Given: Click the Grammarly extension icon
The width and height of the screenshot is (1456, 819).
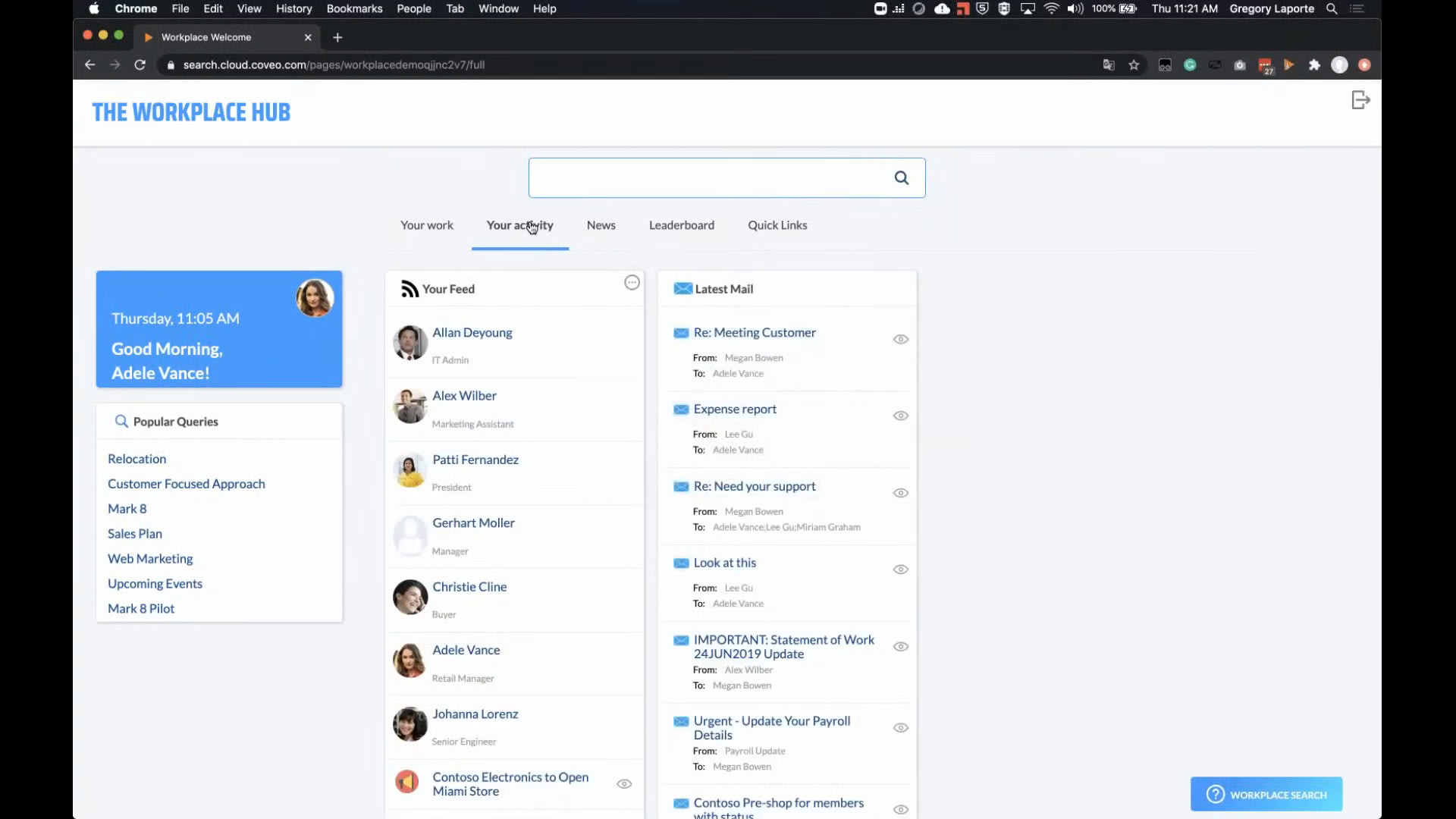Looking at the screenshot, I should coord(1190,65).
